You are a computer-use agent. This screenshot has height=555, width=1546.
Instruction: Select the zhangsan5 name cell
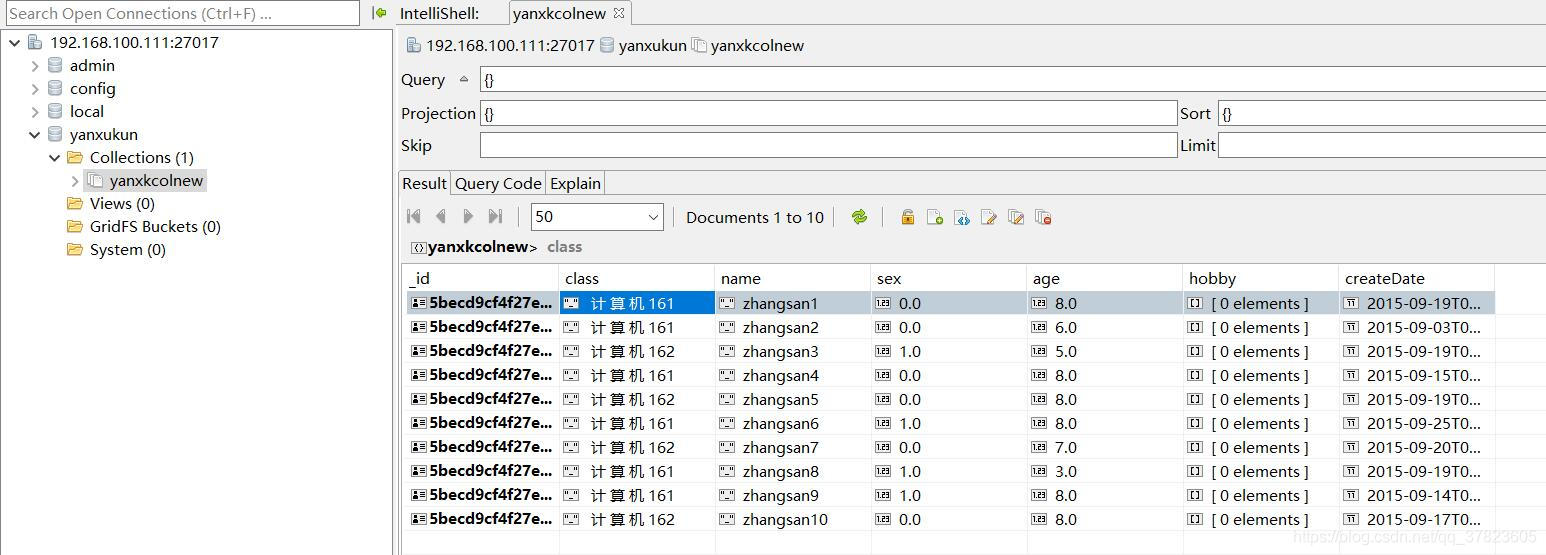[793, 399]
